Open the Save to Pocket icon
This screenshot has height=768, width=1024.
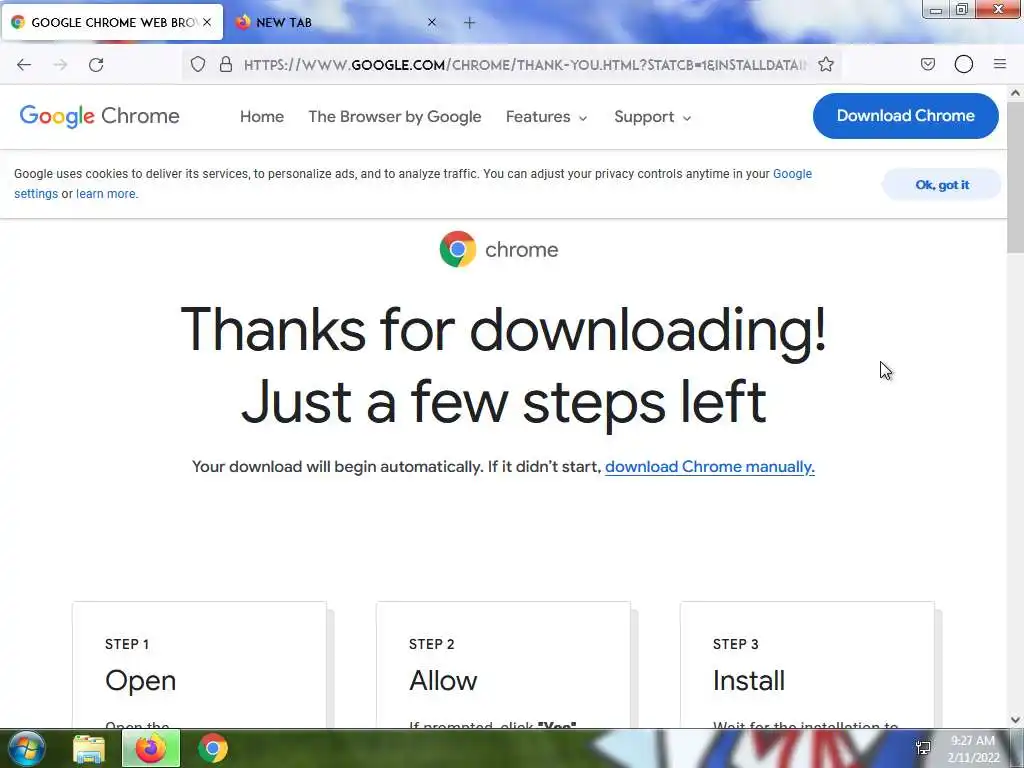(928, 64)
